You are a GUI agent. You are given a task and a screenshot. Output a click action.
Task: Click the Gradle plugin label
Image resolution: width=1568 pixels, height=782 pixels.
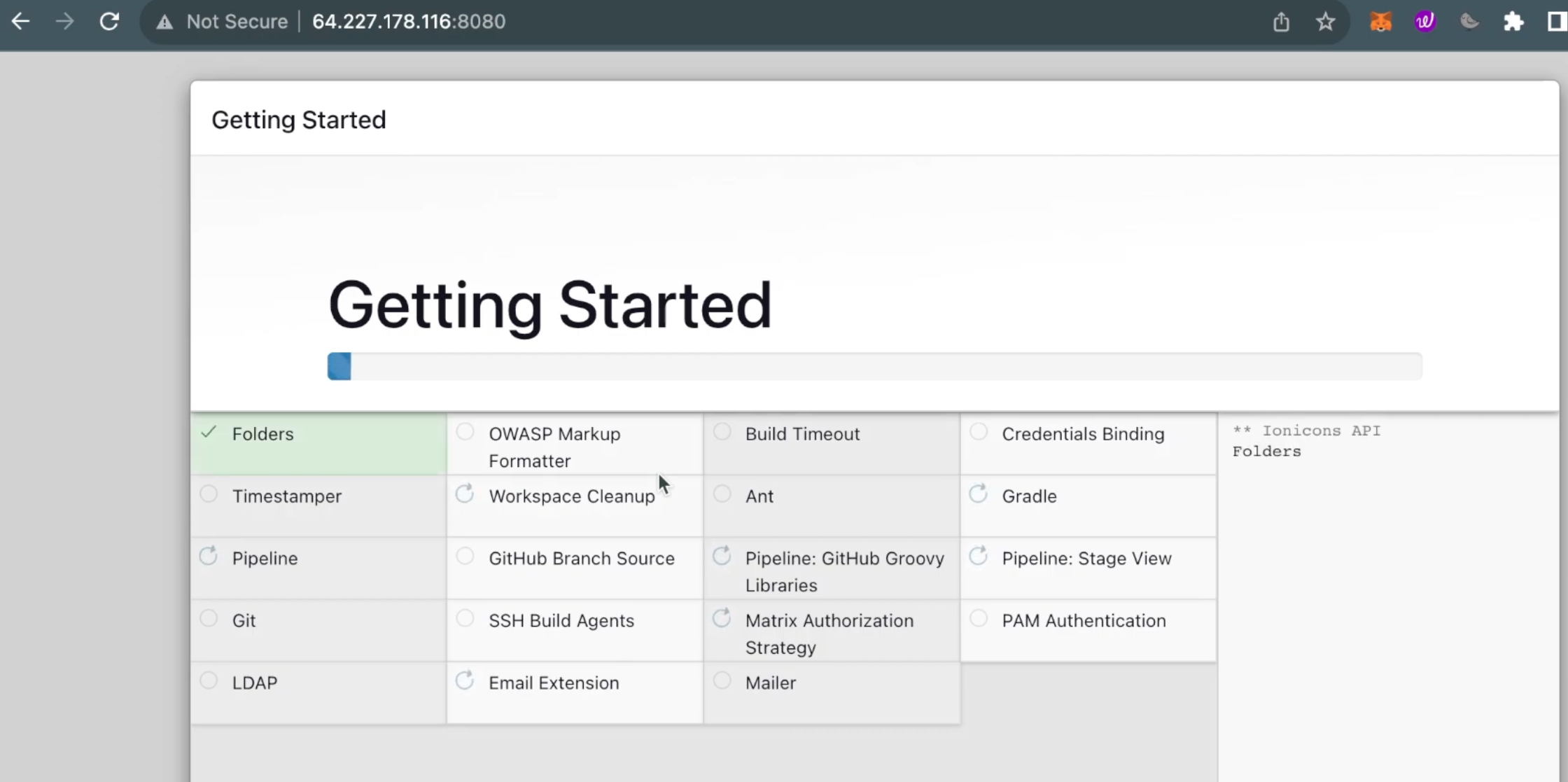coord(1029,496)
